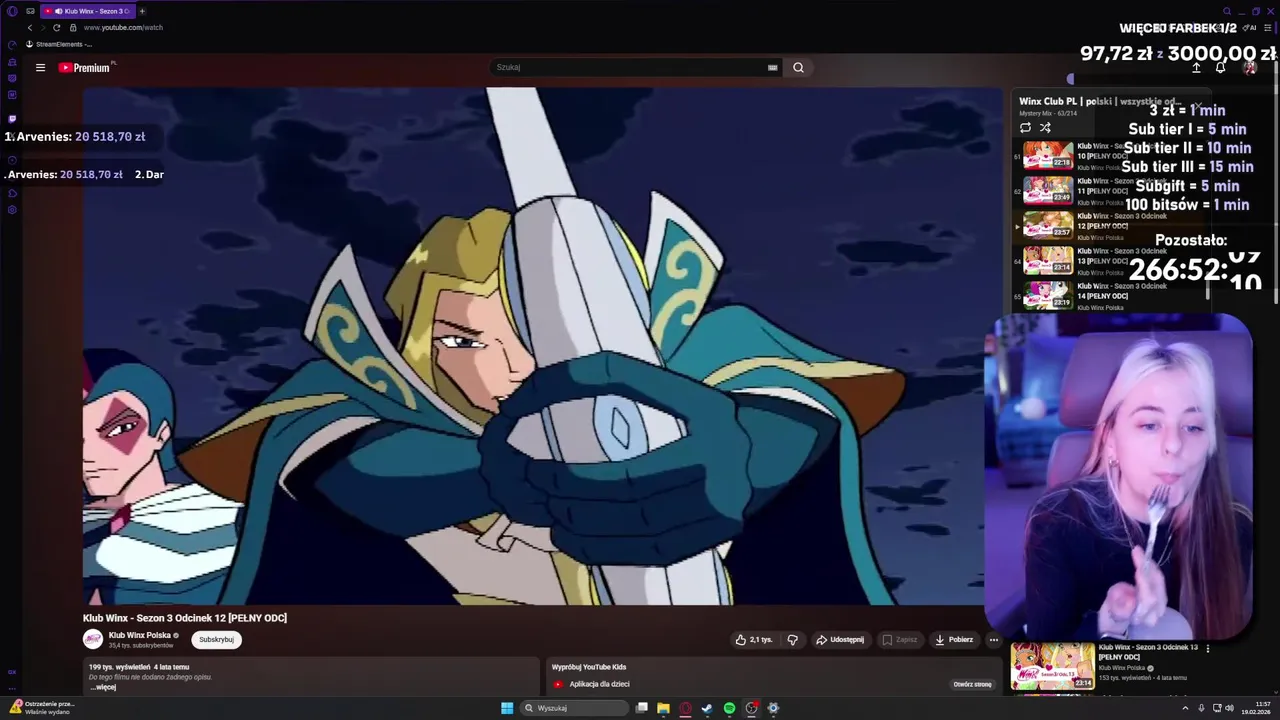This screenshot has width=1280, height=720.
Task: Show hidden system tray icons chevron
Action: click(x=1185, y=708)
